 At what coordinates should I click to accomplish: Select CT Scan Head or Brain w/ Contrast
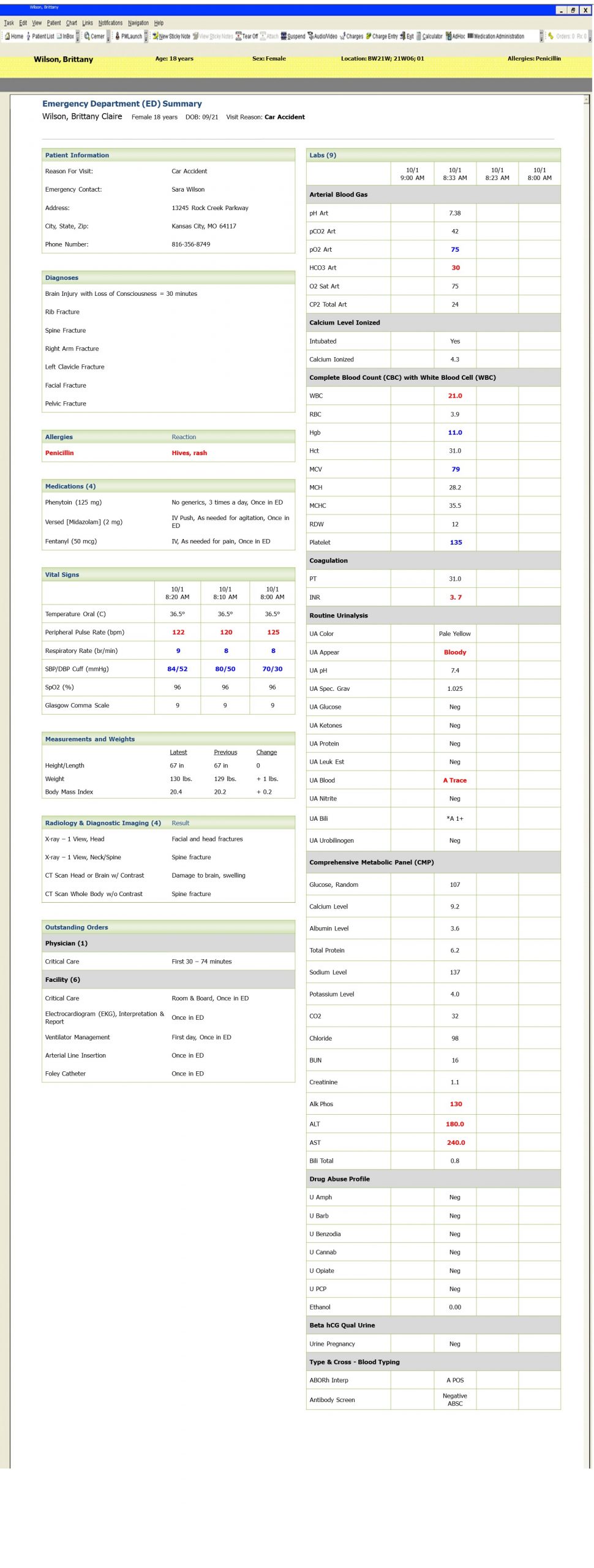pyautogui.click(x=168, y=875)
